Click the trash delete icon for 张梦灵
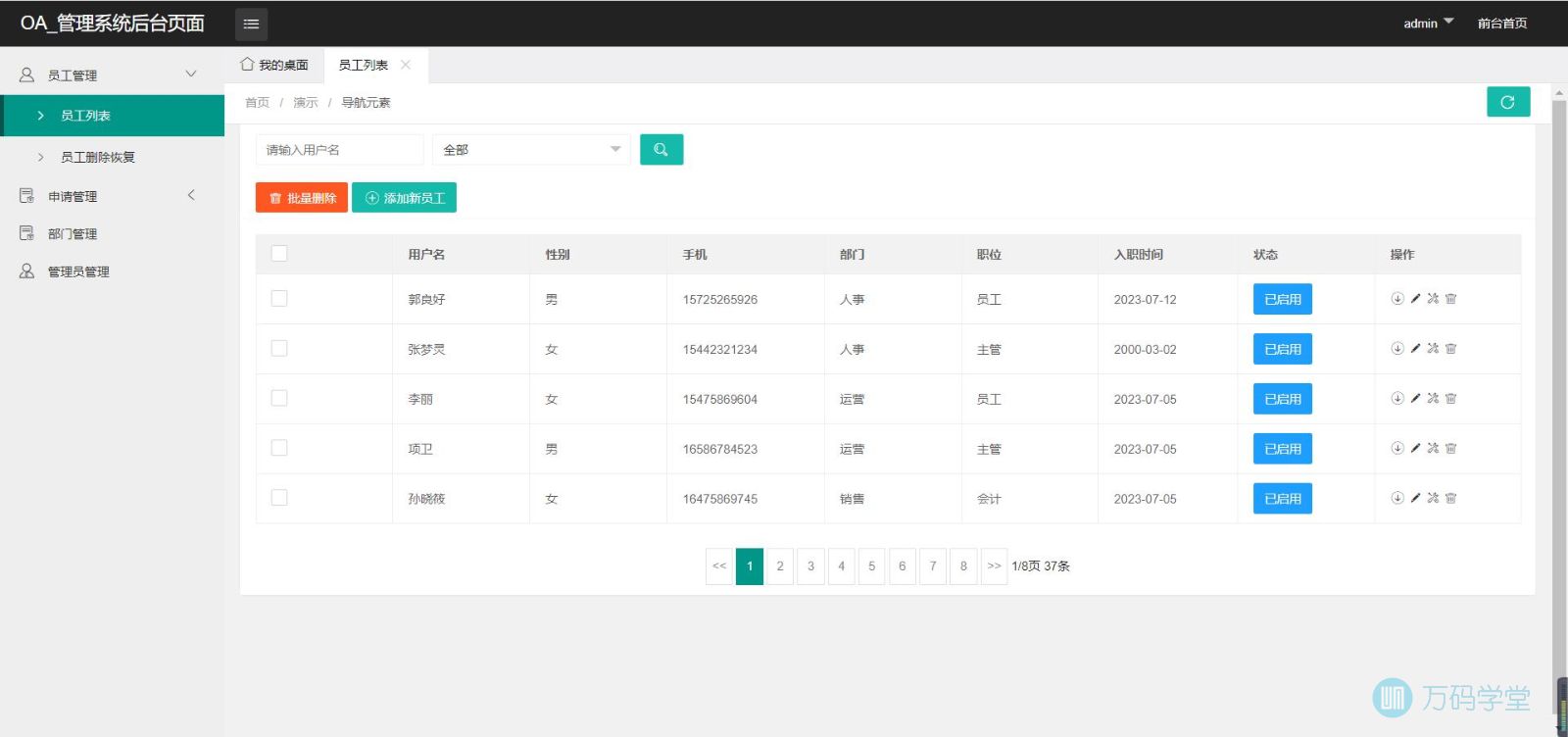This screenshot has width=1568, height=737. click(x=1451, y=349)
